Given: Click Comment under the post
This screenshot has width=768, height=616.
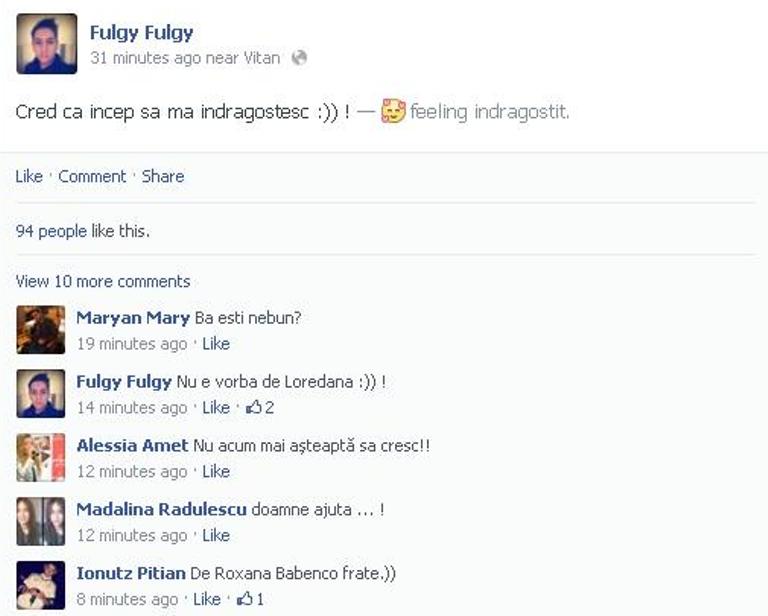Looking at the screenshot, I should coord(92,176).
